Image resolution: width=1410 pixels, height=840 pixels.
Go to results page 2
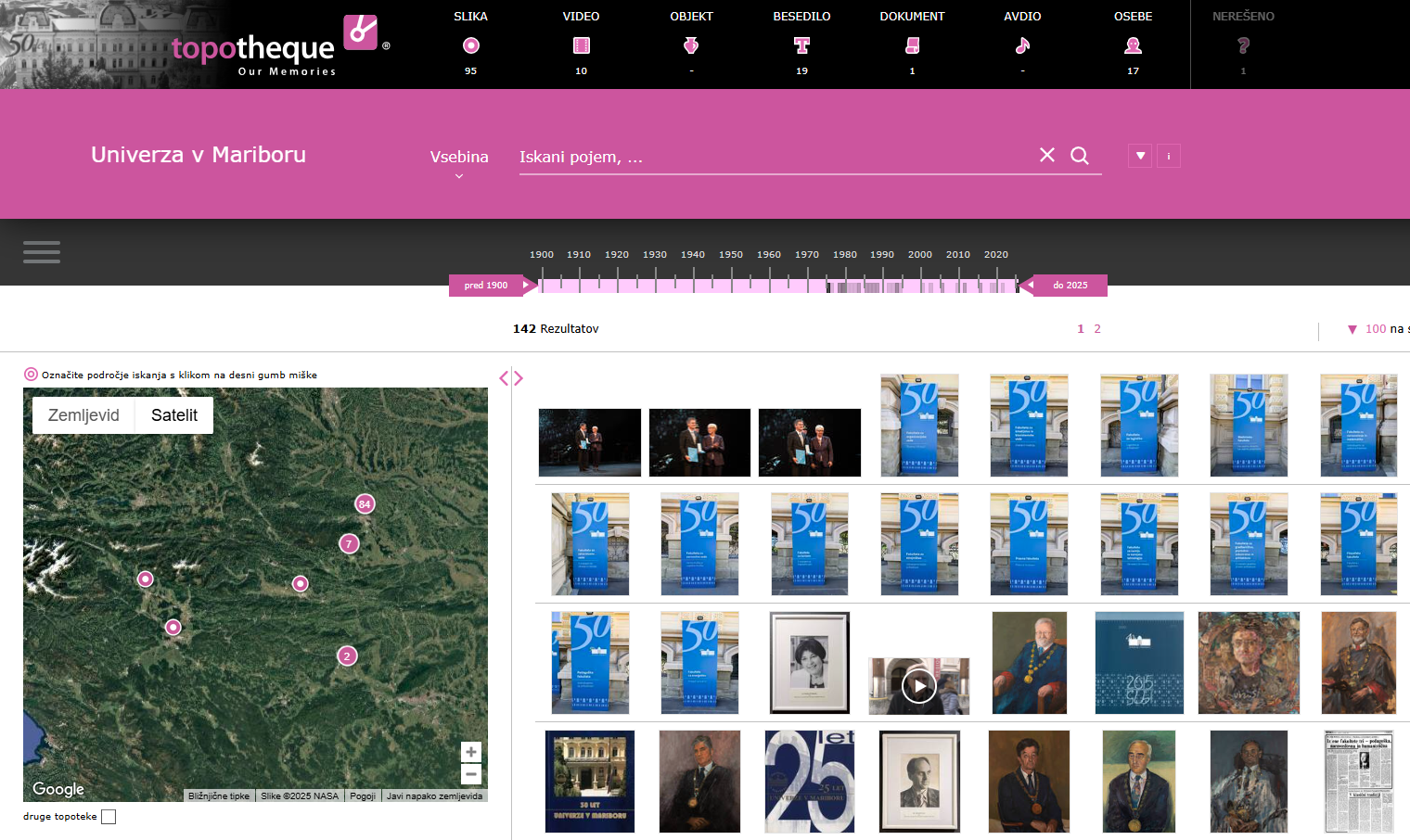click(x=1097, y=329)
